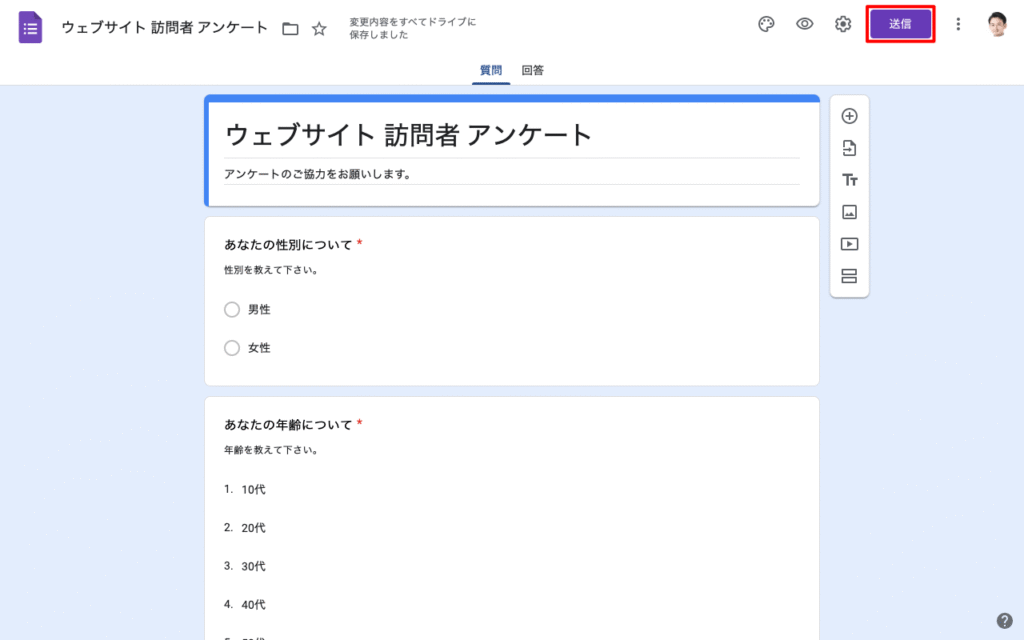
Task: Click the 送信 send button
Action: coord(900,24)
